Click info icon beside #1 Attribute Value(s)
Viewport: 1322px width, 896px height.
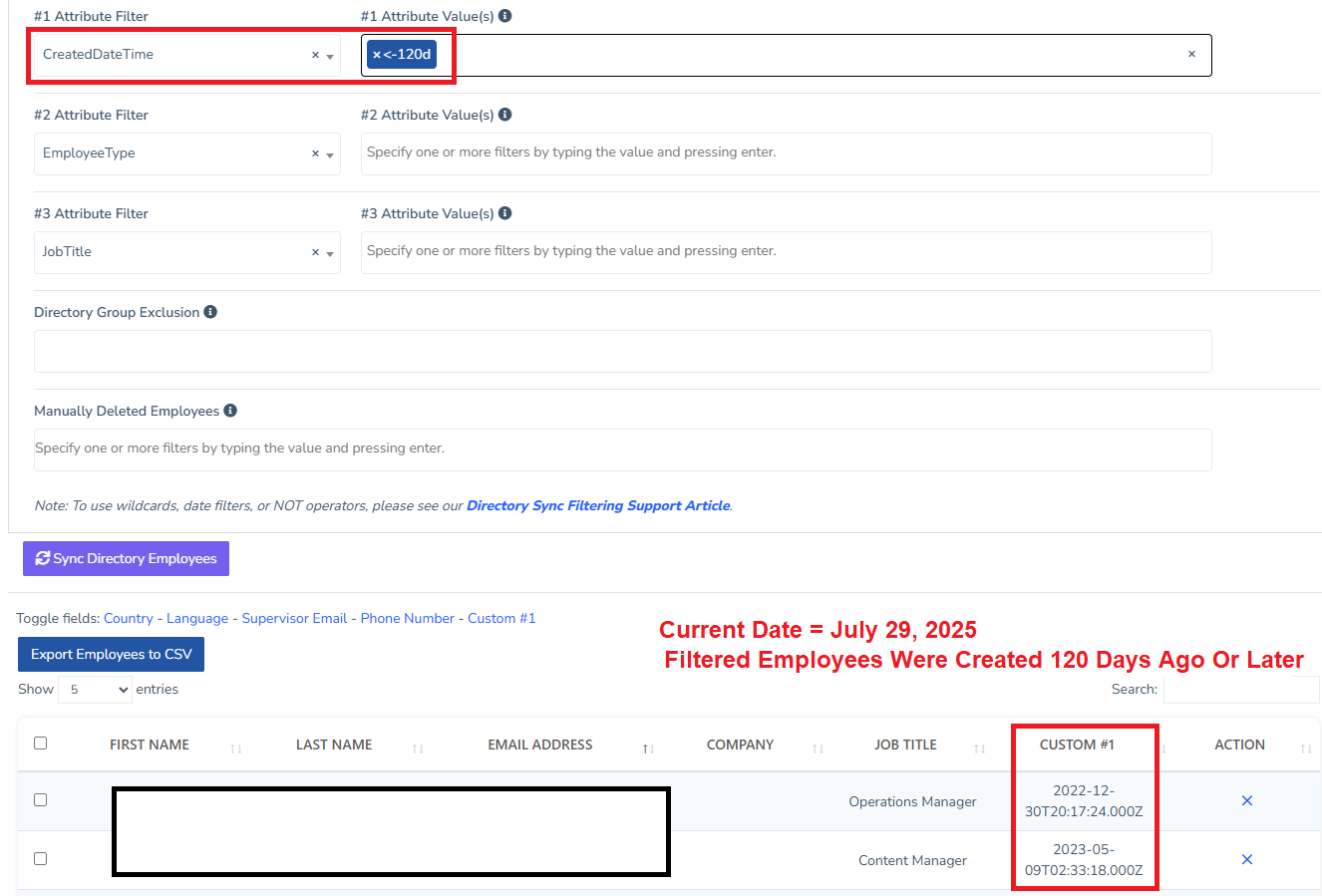[x=505, y=16]
